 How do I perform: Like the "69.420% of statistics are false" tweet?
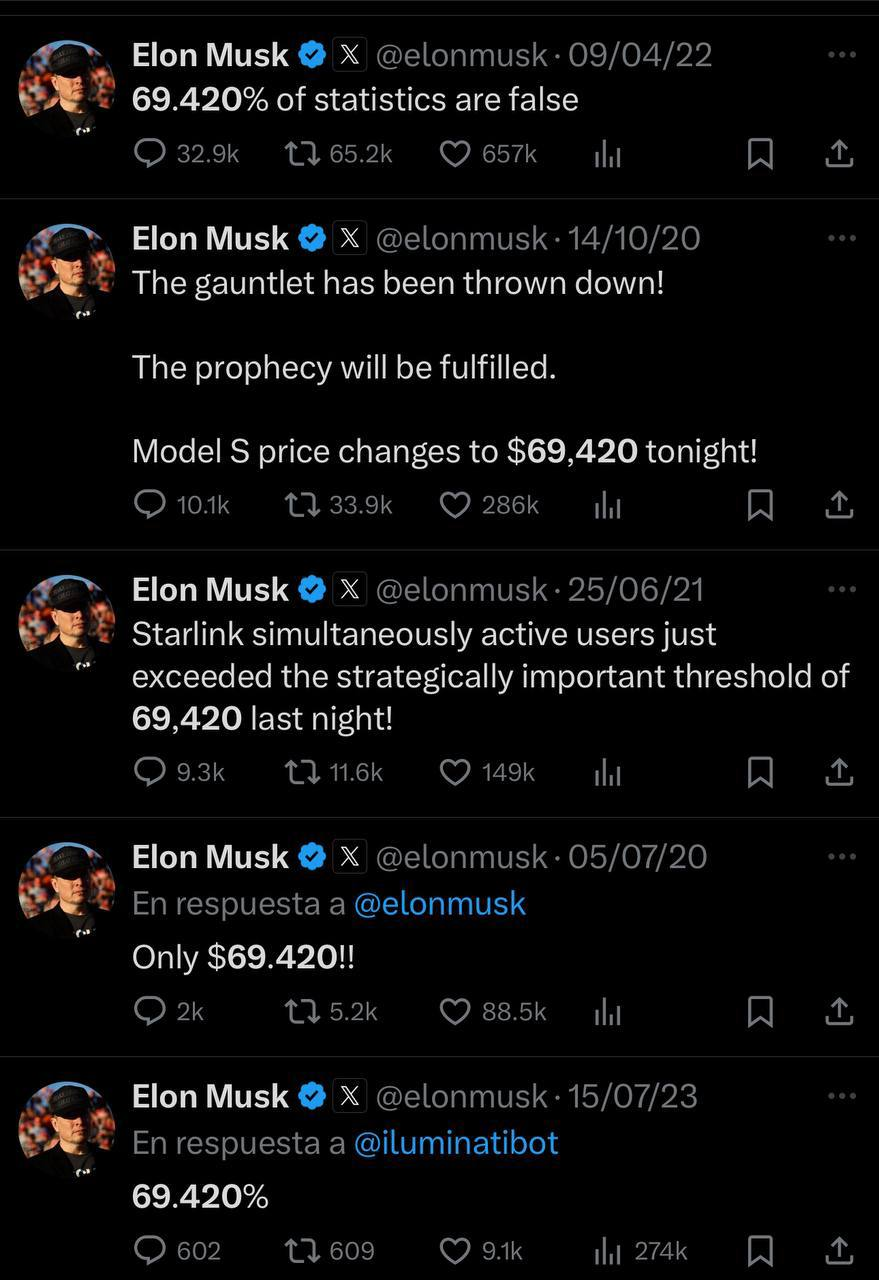[x=456, y=154]
